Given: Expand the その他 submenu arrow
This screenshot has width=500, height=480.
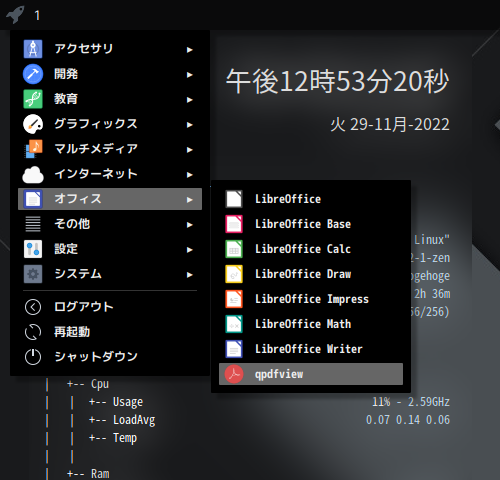Looking at the screenshot, I should click(190, 225).
